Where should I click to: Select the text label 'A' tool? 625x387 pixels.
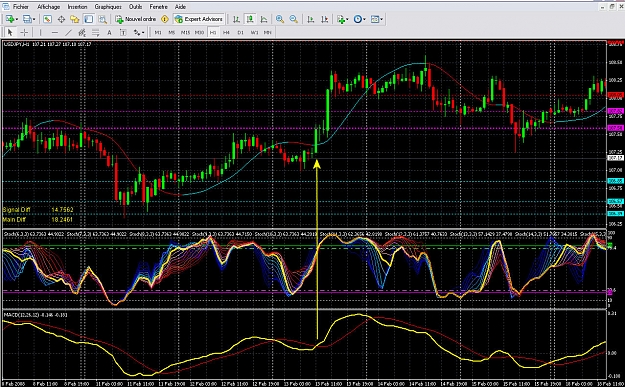coord(109,32)
